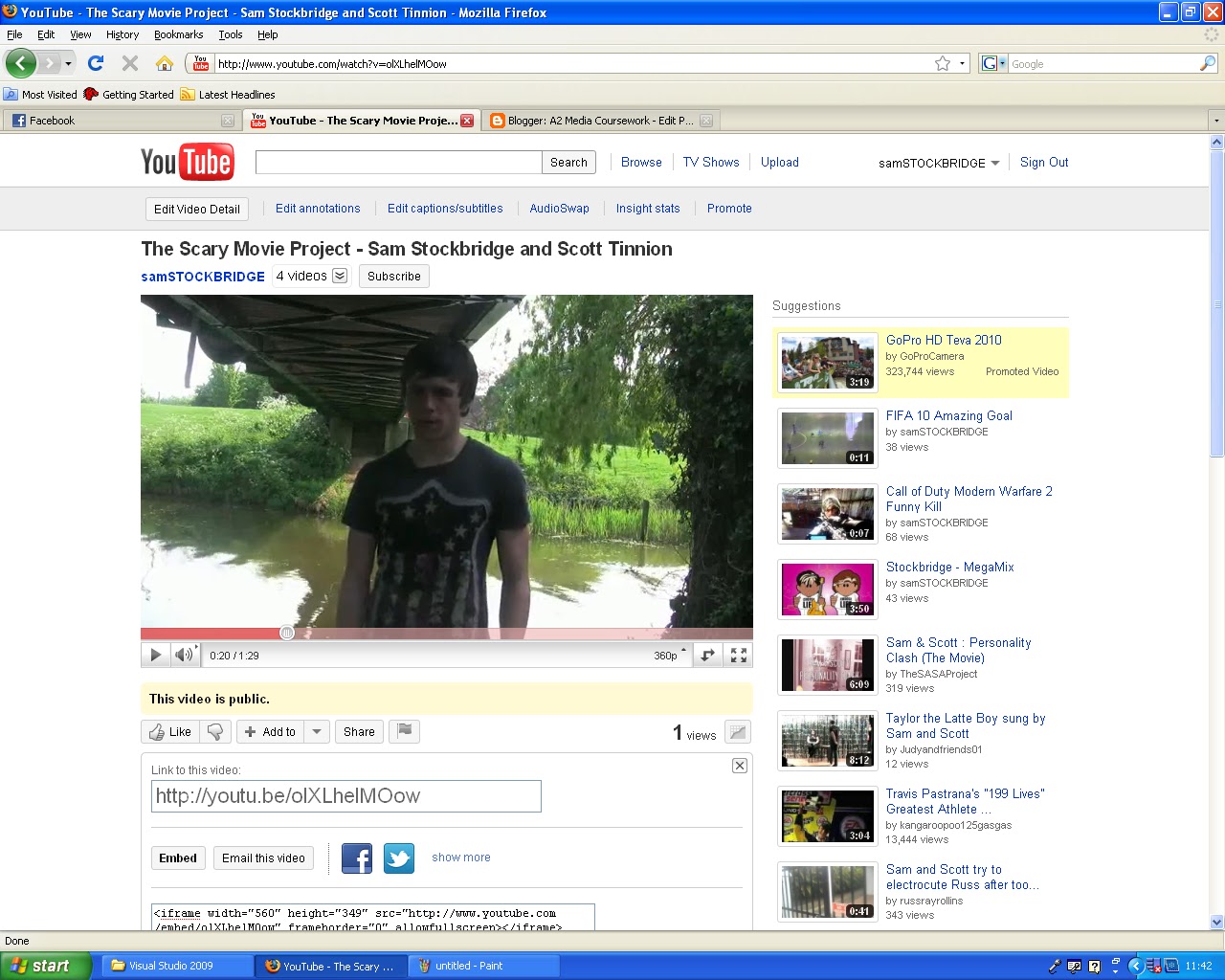Switch to the Facebook tab

(121, 121)
